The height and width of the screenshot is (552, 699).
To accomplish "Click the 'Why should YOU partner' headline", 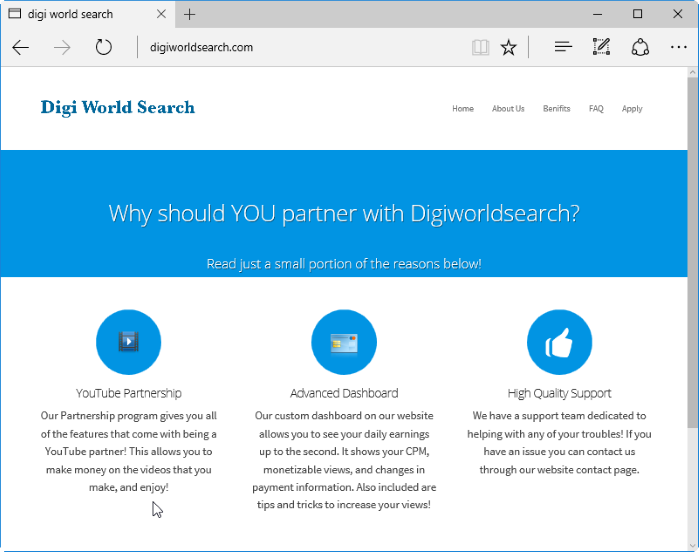I will [344, 213].
